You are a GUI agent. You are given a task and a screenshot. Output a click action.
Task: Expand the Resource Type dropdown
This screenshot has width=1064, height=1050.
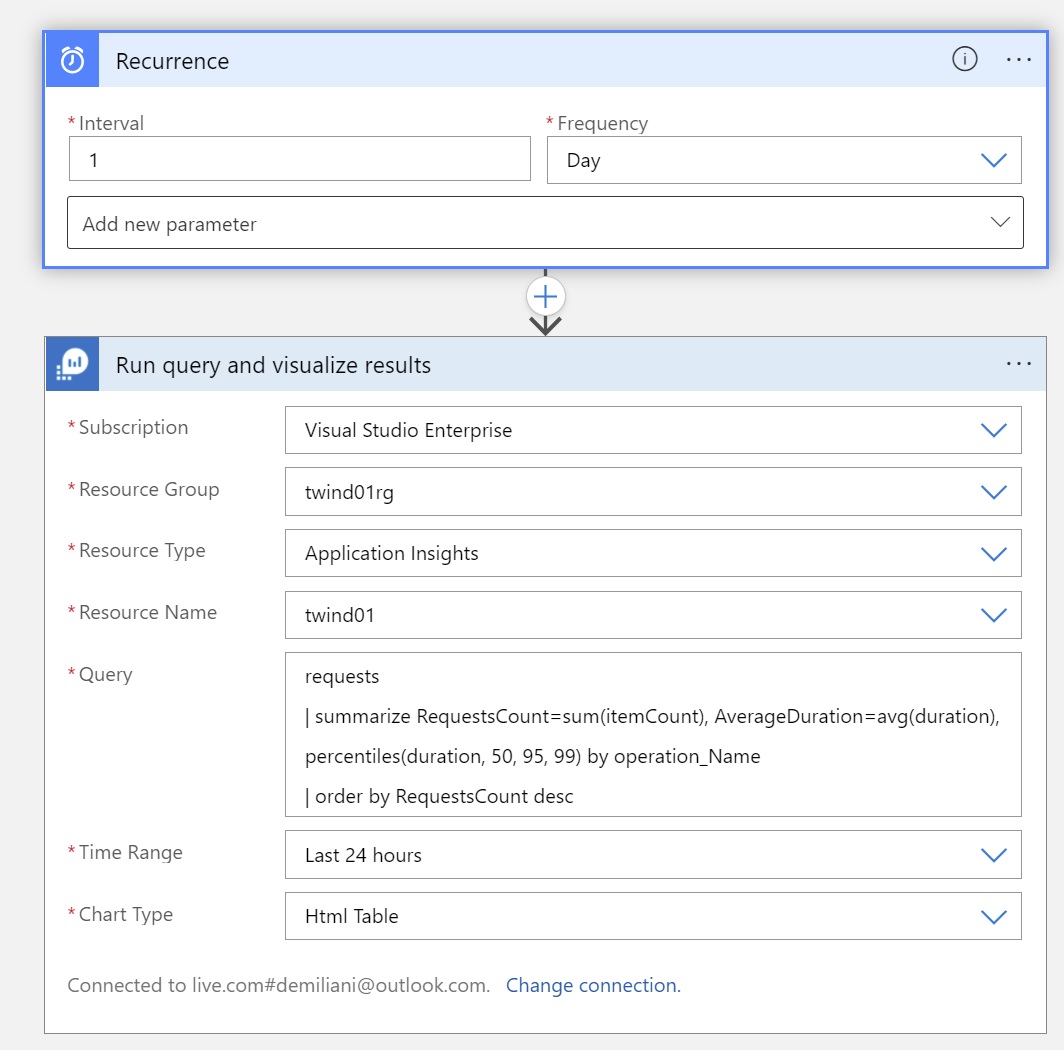(652, 553)
